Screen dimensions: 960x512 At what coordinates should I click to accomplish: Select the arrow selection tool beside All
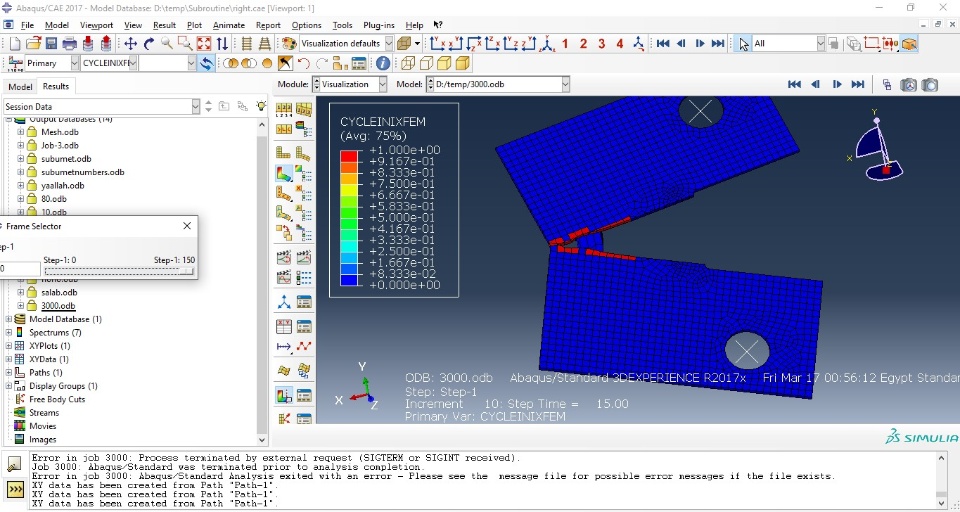[x=744, y=43]
